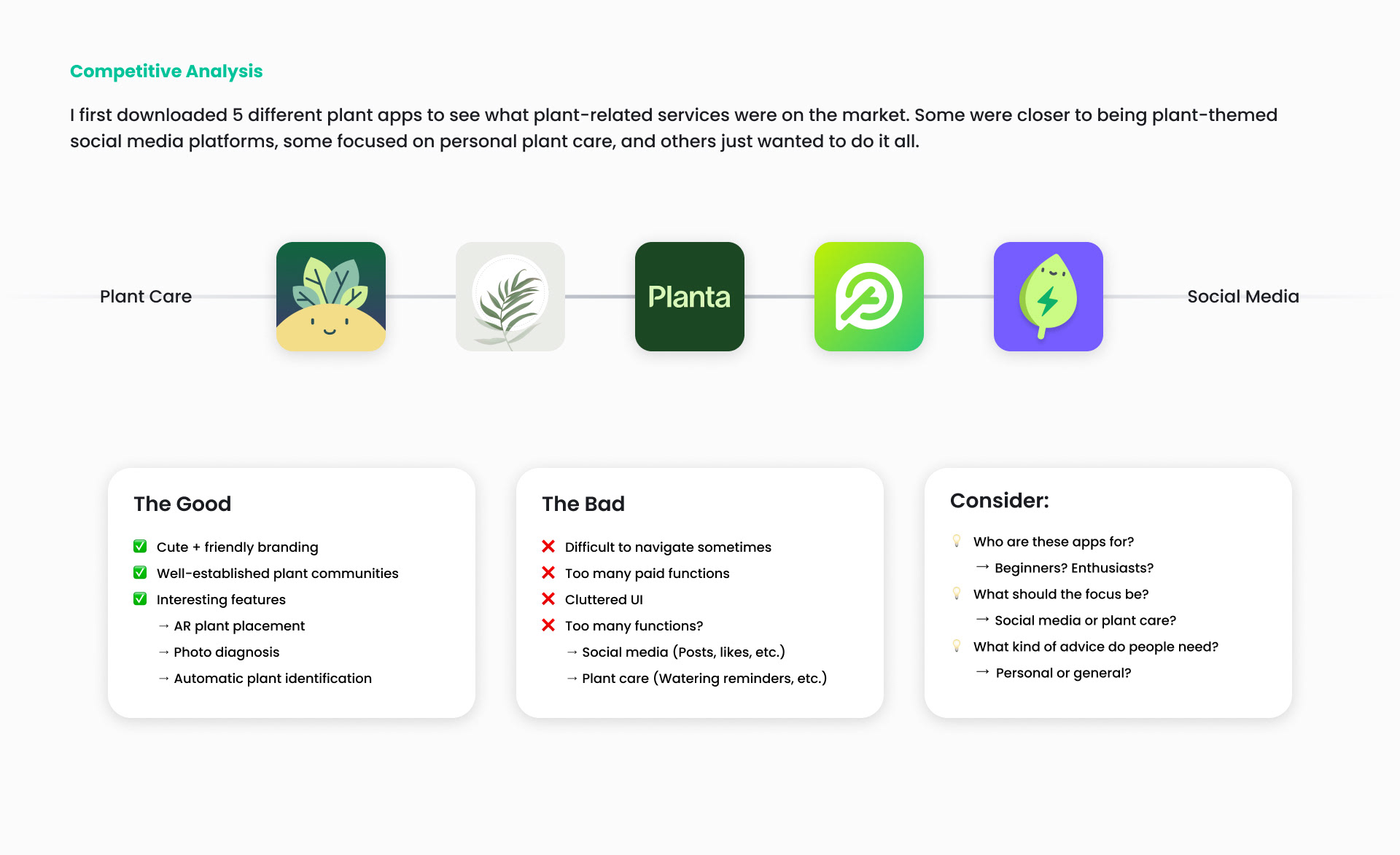Open the dark green Planta app icon
Screen dimensions: 1400x855
tap(690, 297)
